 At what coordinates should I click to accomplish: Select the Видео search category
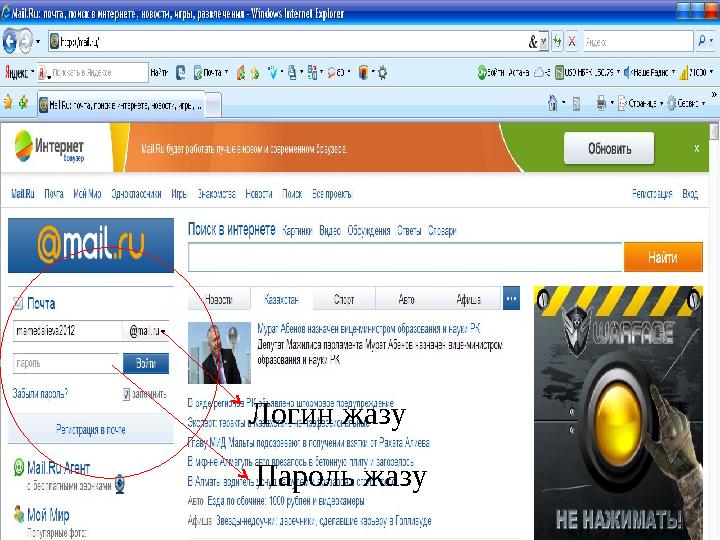(330, 231)
